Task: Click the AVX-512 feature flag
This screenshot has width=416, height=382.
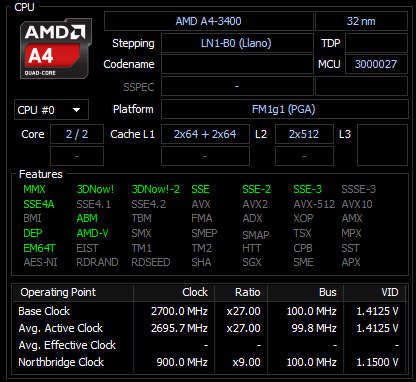Action: [x=314, y=204]
